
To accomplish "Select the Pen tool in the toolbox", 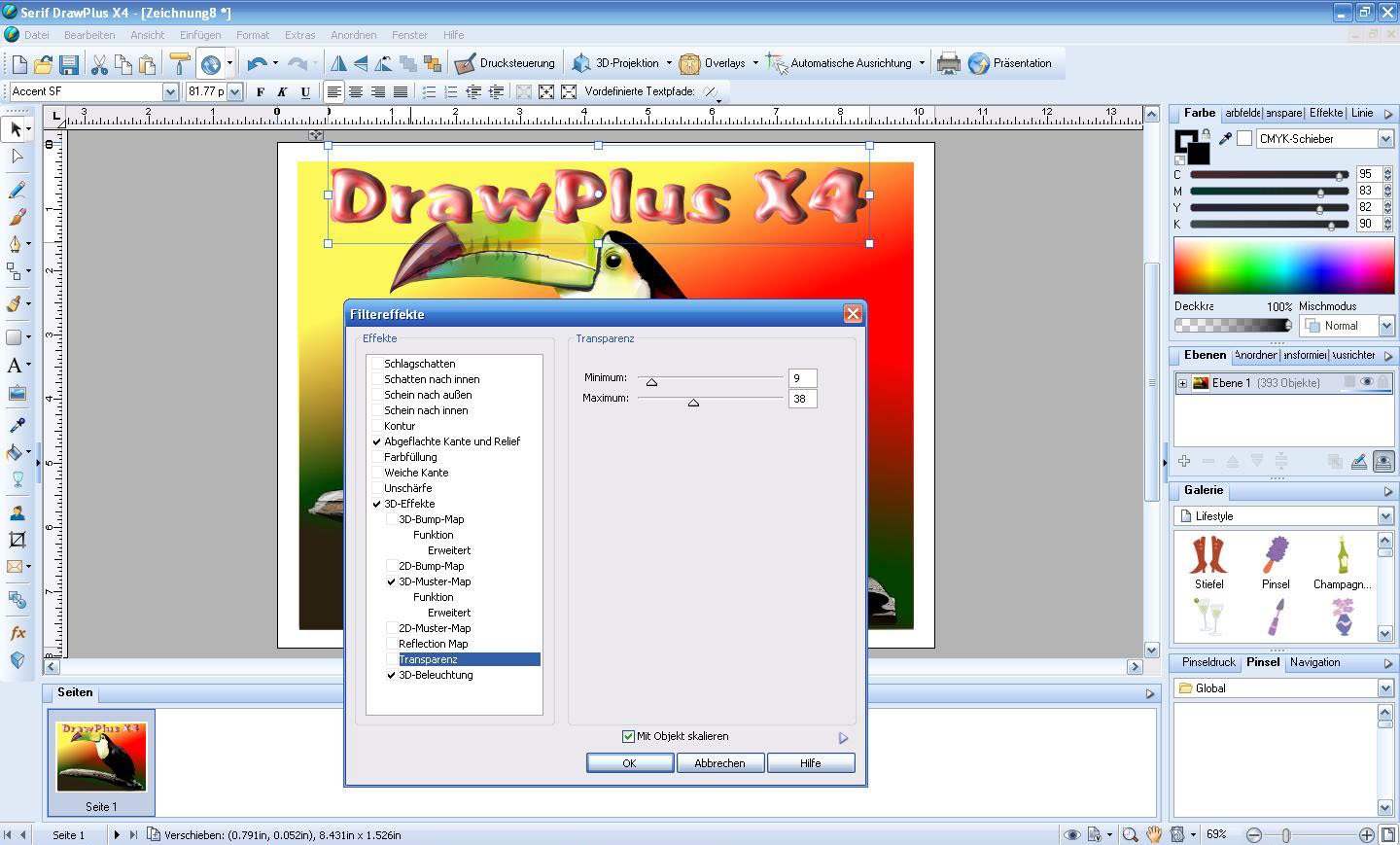I will 16,243.
